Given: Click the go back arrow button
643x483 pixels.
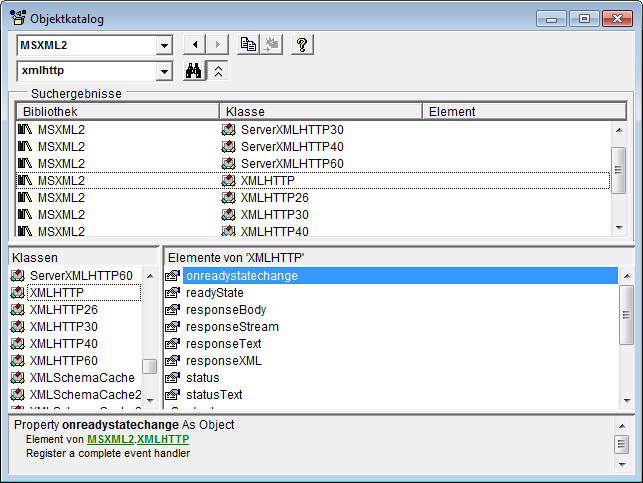Looking at the screenshot, I should point(195,45).
